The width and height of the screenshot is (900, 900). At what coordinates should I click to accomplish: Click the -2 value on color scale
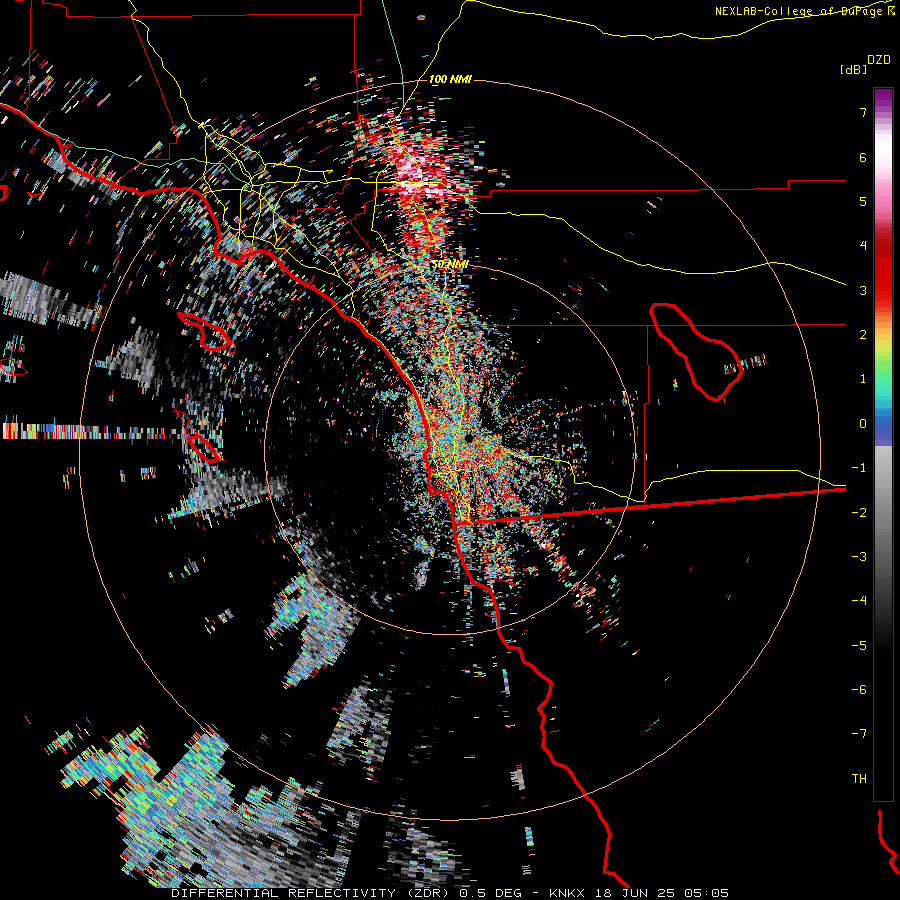point(859,513)
